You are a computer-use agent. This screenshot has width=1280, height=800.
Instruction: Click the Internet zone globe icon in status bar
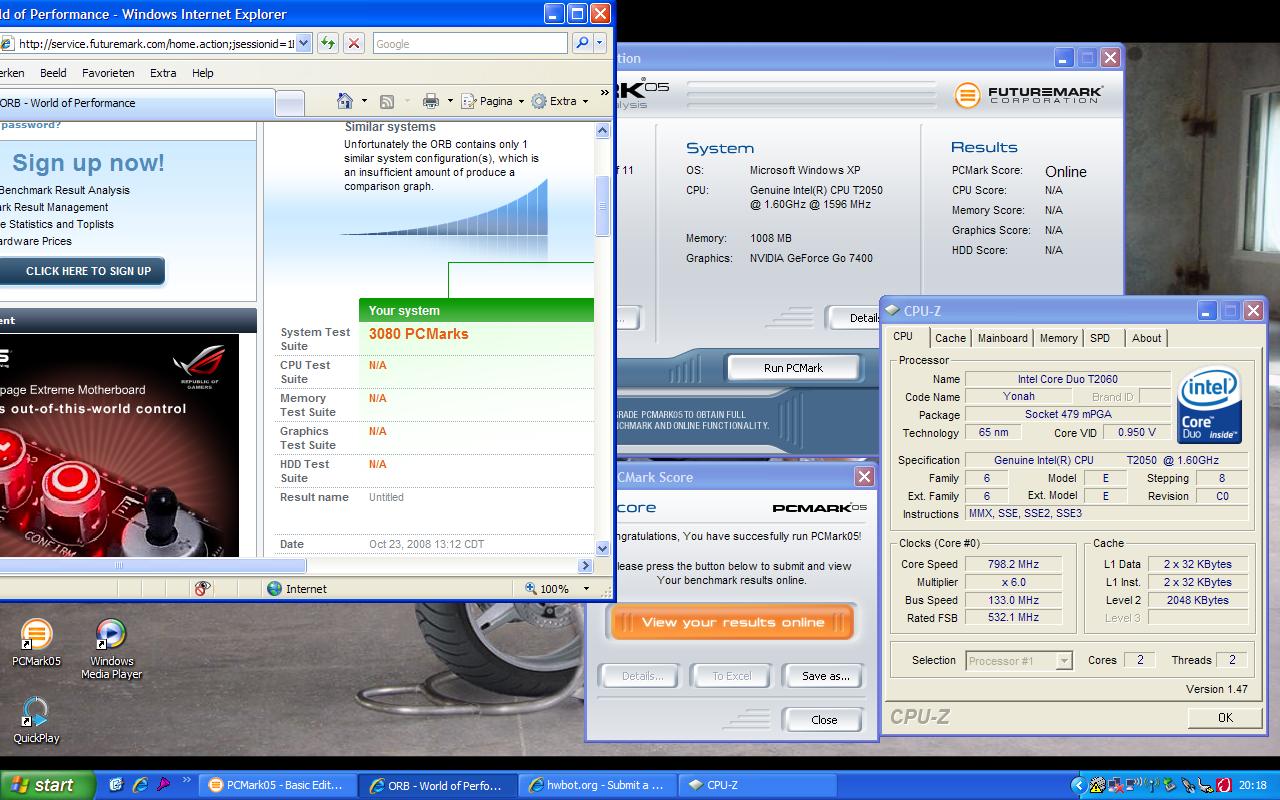274,588
